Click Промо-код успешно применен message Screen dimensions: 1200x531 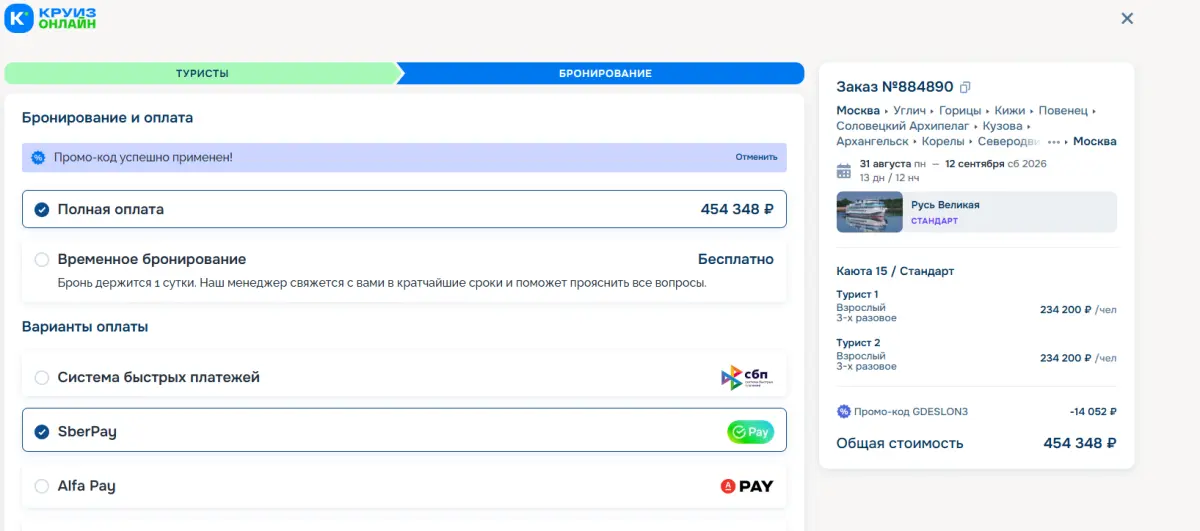(x=143, y=157)
